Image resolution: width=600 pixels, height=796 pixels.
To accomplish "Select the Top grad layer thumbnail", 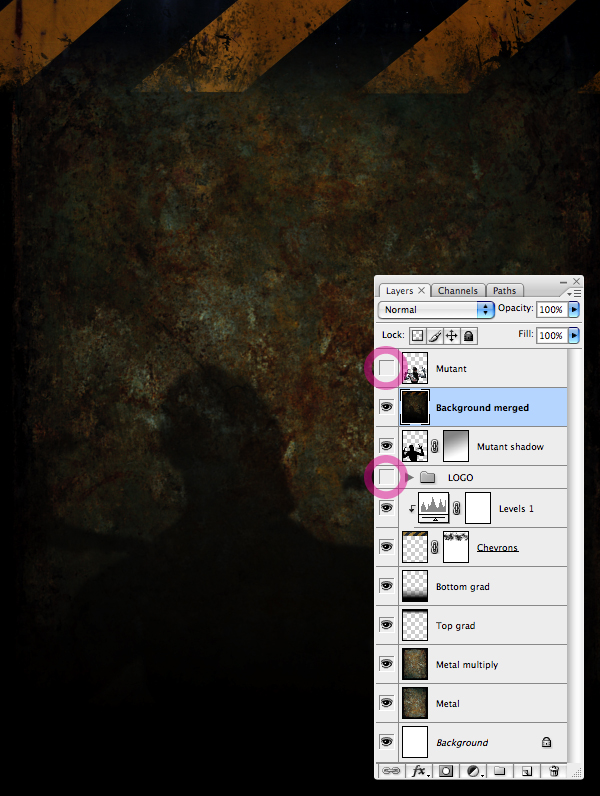I will click(415, 625).
